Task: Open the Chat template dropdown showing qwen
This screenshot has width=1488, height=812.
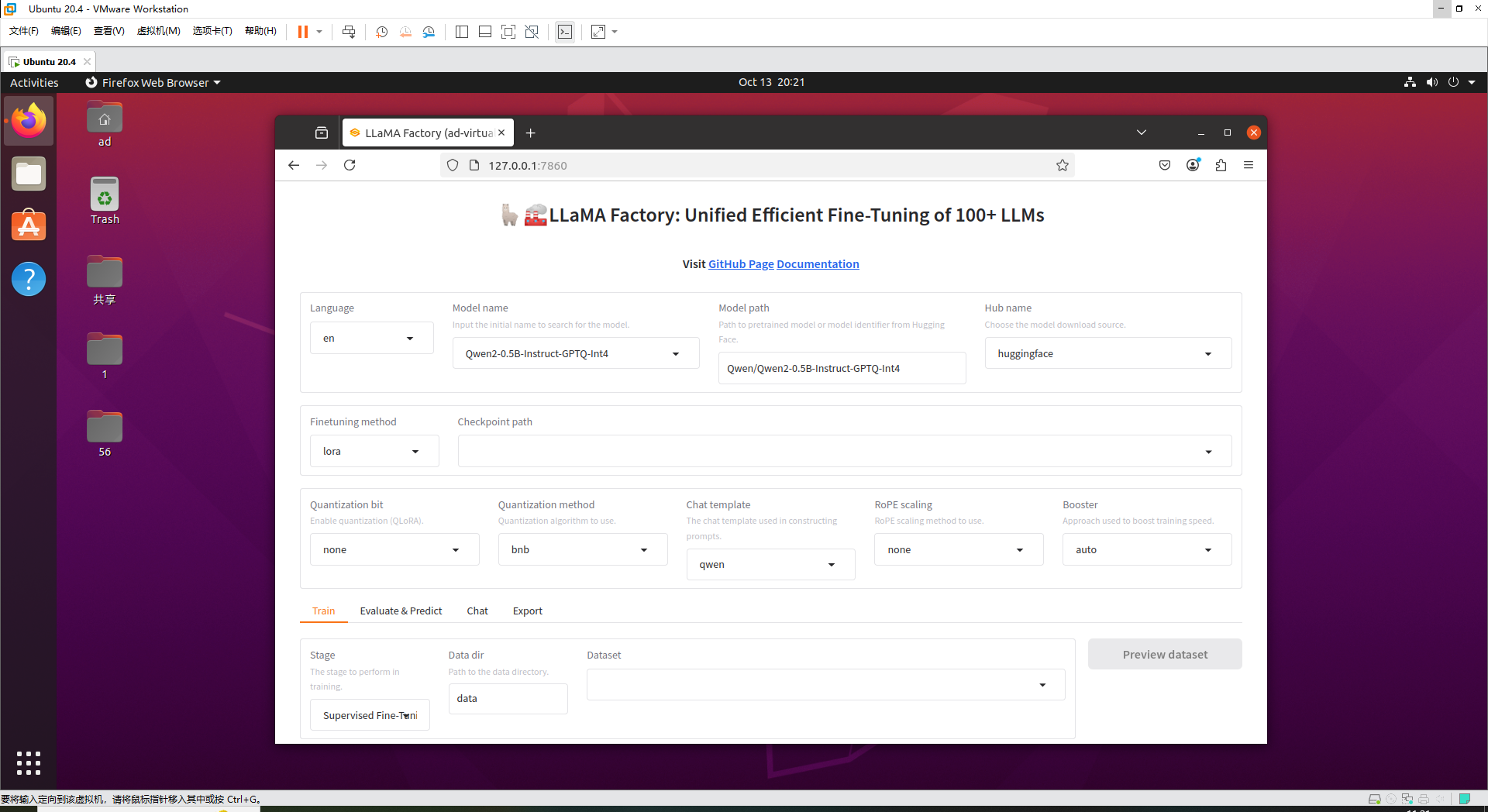Action: click(x=770, y=564)
